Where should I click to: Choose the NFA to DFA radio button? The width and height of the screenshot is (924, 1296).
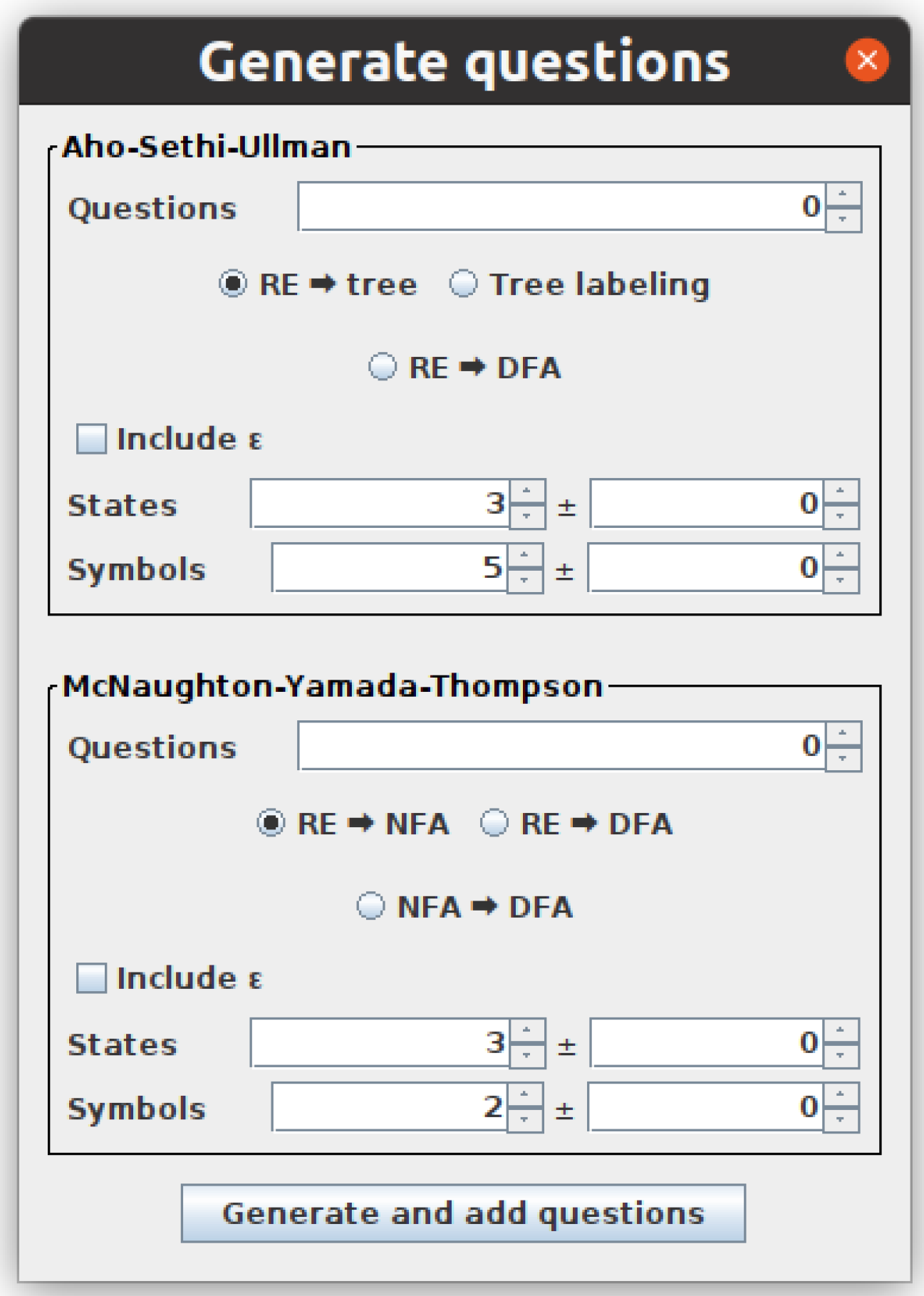(x=371, y=907)
